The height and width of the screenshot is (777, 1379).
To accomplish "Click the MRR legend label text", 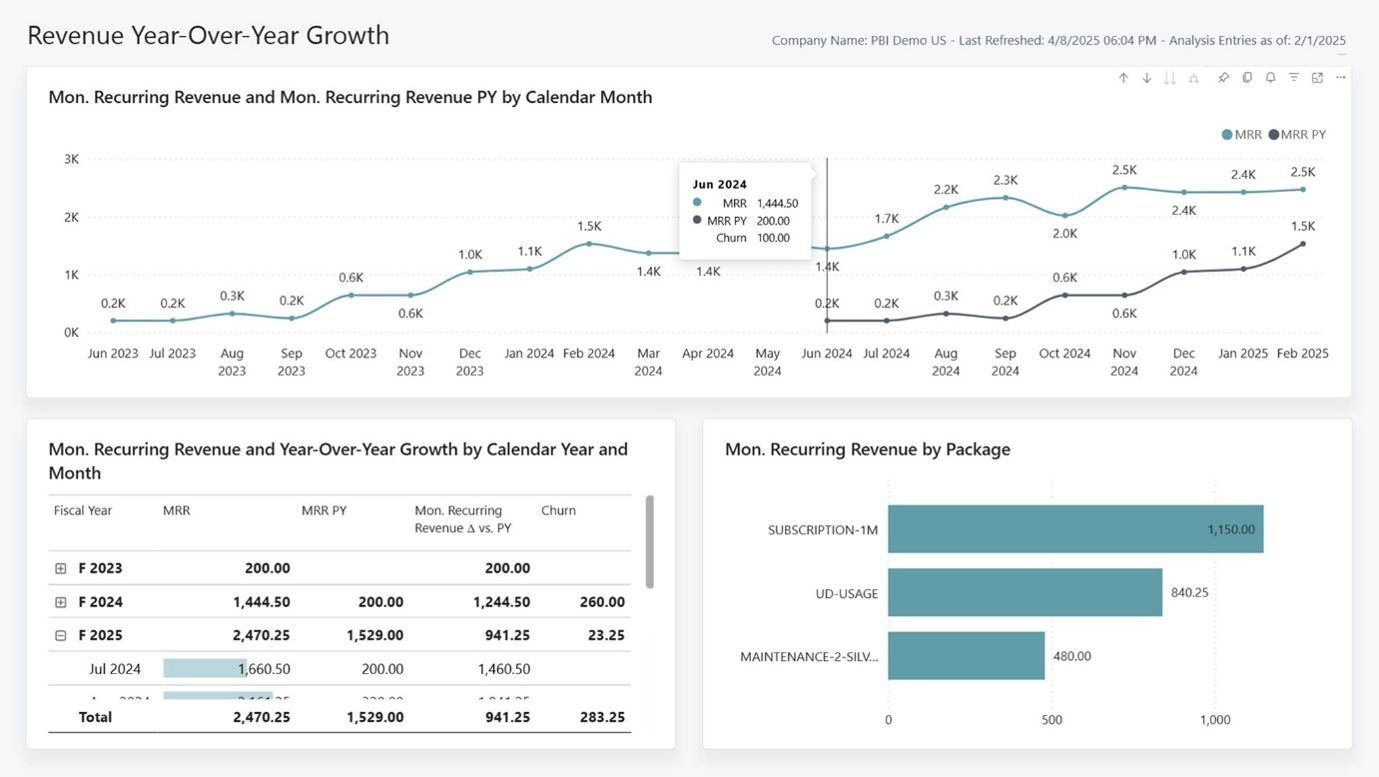I will pyautogui.click(x=1248, y=135).
